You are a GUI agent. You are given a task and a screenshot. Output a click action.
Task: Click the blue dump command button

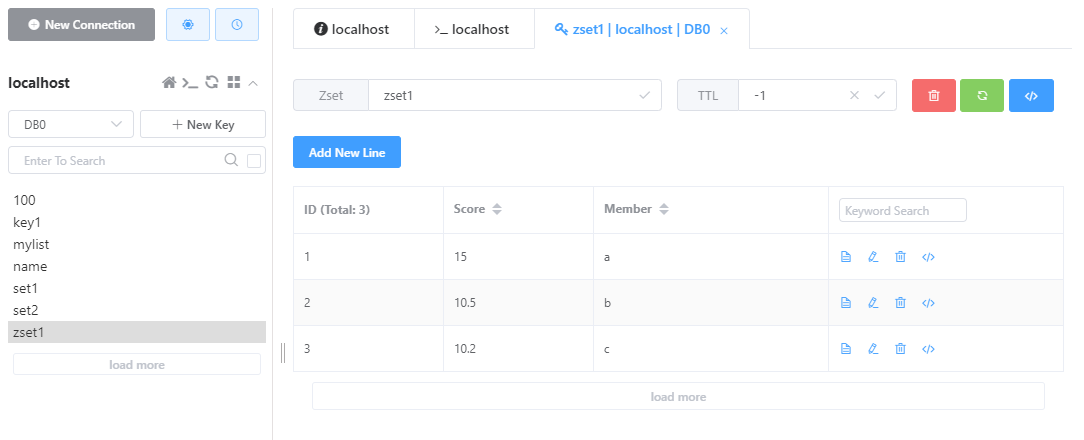[x=1031, y=95]
